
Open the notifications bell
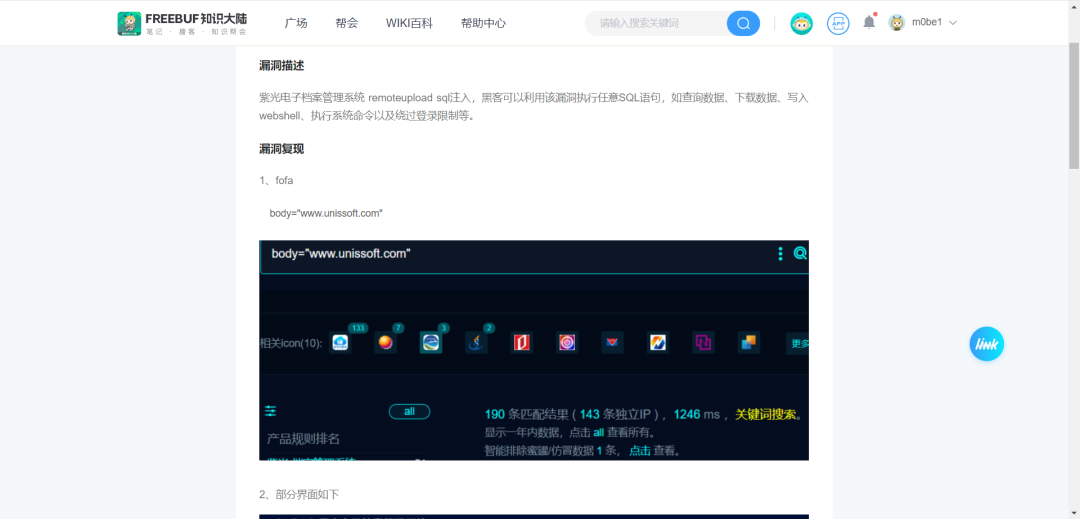(x=869, y=23)
